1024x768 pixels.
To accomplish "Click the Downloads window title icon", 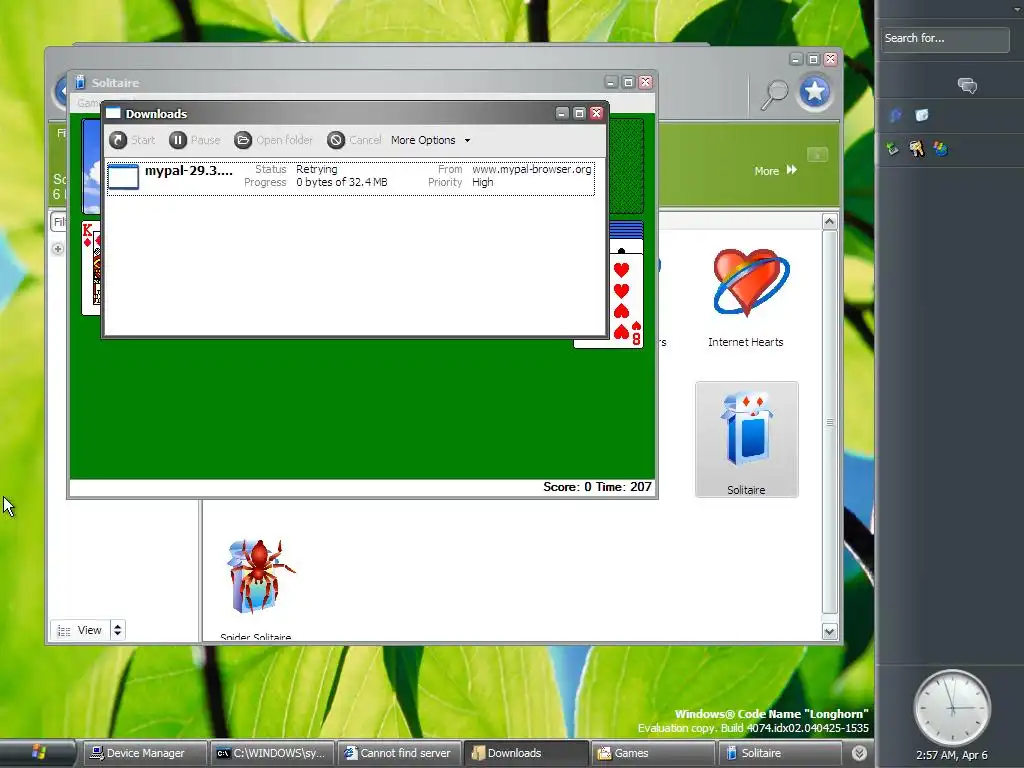I will 114,113.
